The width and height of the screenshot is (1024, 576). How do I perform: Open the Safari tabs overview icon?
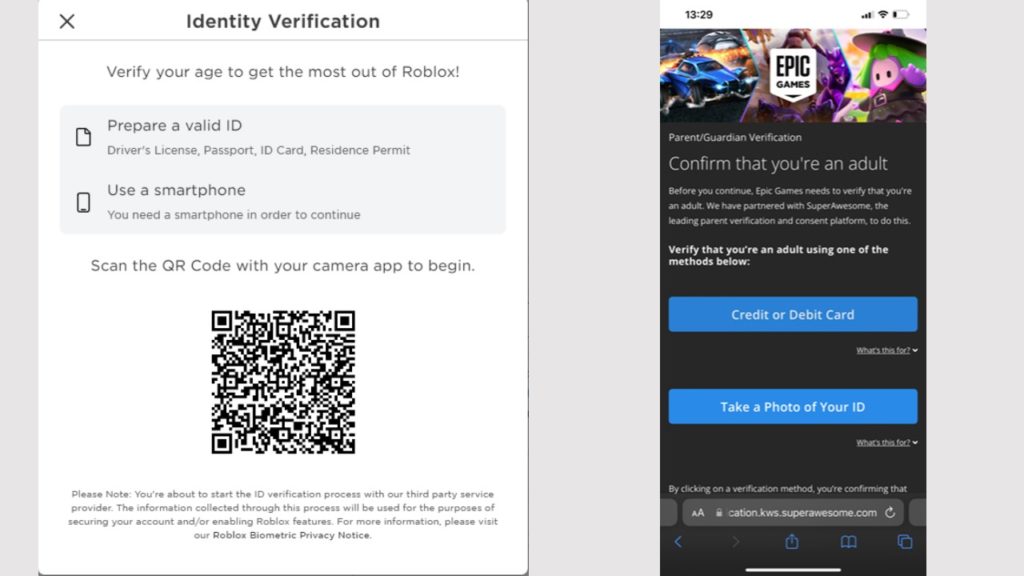coord(904,541)
